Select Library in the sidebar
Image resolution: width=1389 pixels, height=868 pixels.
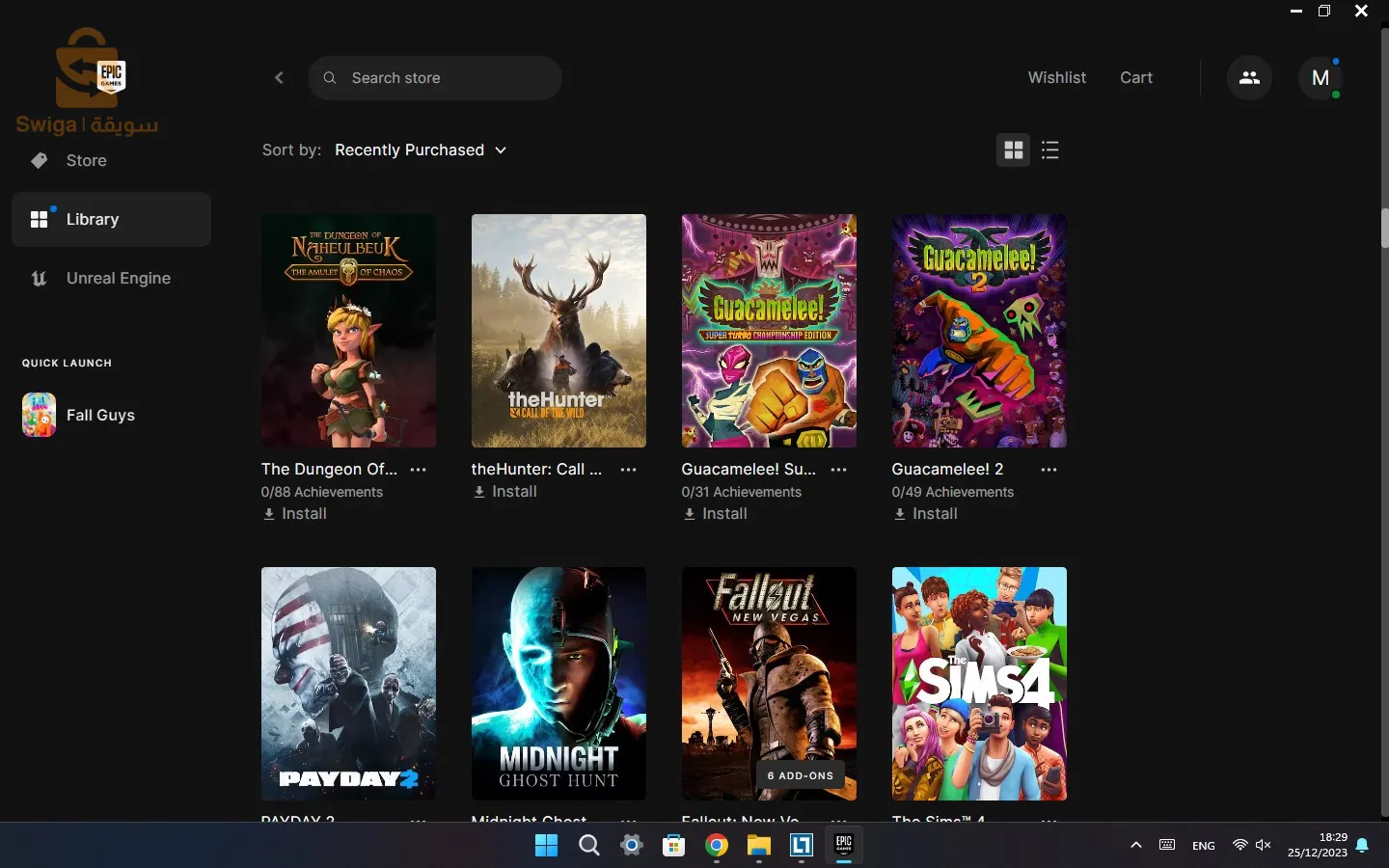(111, 219)
